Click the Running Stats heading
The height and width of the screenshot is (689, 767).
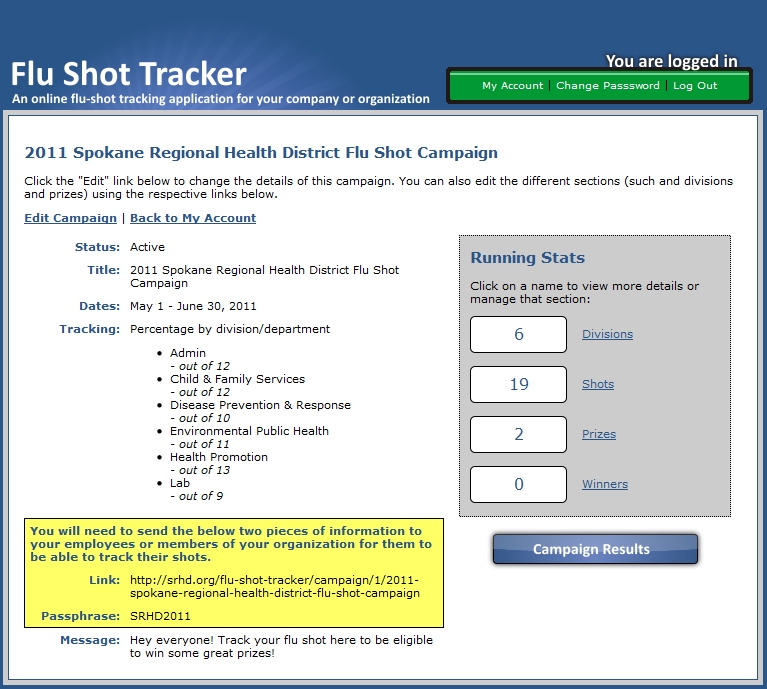point(527,258)
